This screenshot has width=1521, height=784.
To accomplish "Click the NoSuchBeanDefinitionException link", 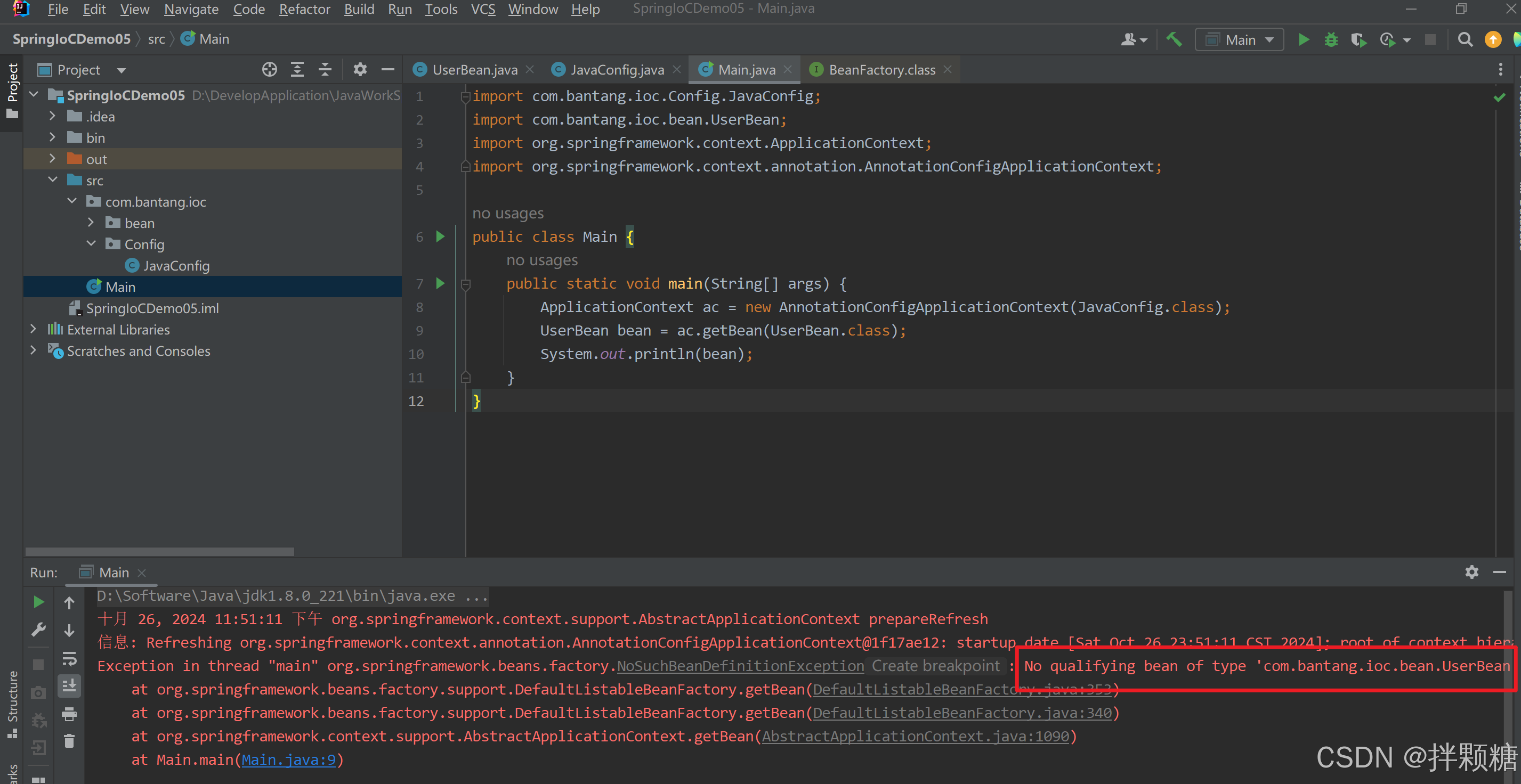I will (740, 665).
